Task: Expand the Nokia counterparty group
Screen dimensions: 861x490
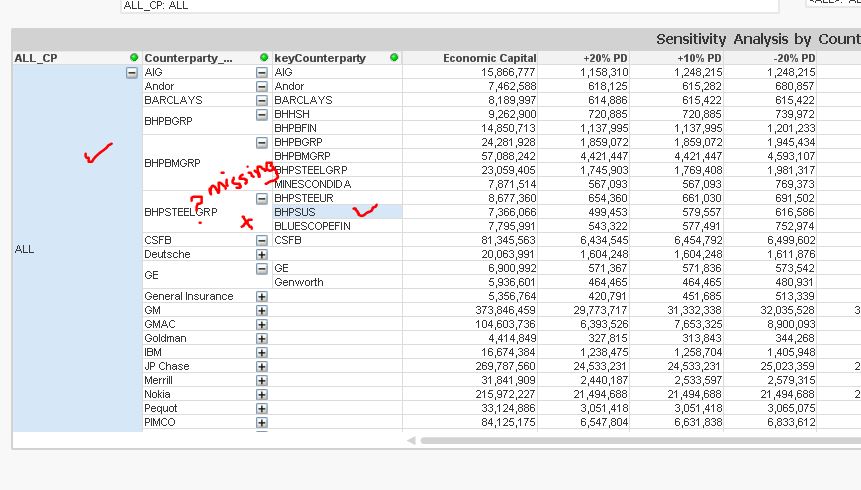Action: tap(262, 395)
